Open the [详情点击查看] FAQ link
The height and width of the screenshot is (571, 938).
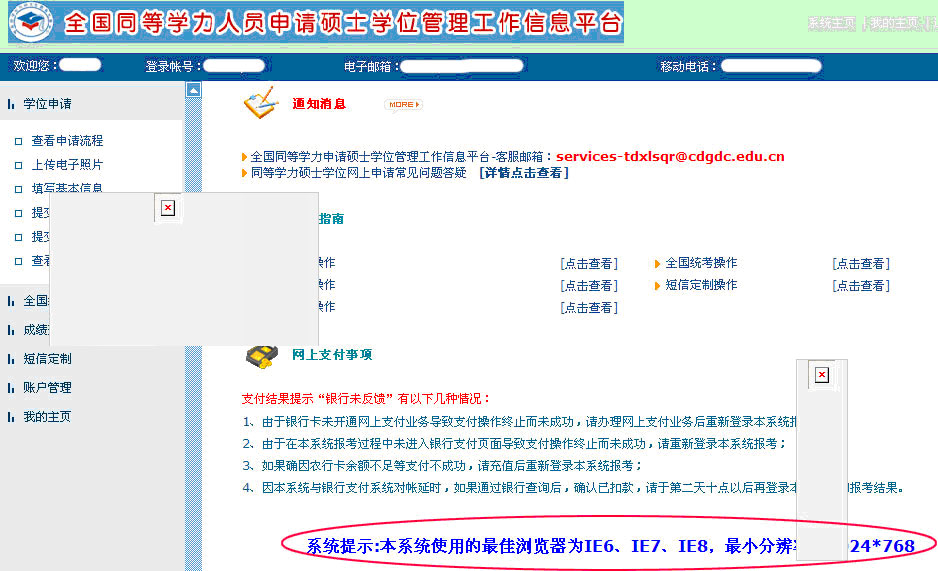pyautogui.click(x=524, y=173)
